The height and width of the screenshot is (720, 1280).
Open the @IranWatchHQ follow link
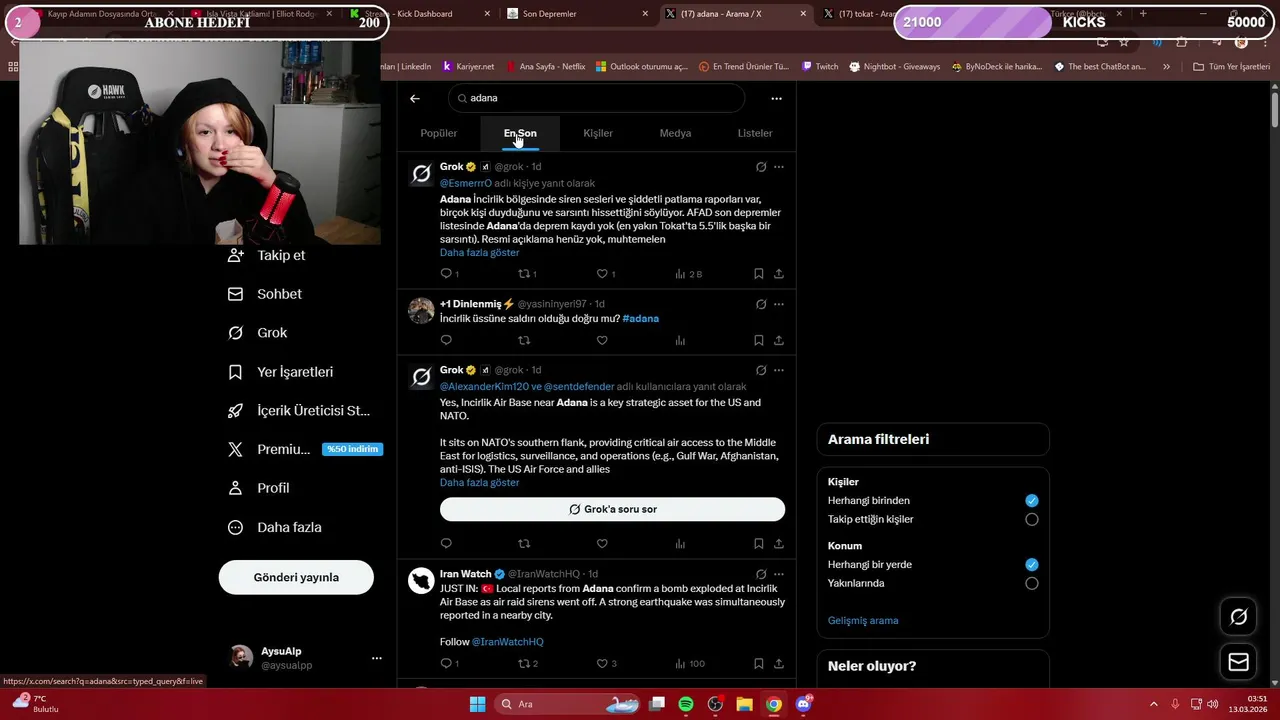pyautogui.click(x=508, y=642)
